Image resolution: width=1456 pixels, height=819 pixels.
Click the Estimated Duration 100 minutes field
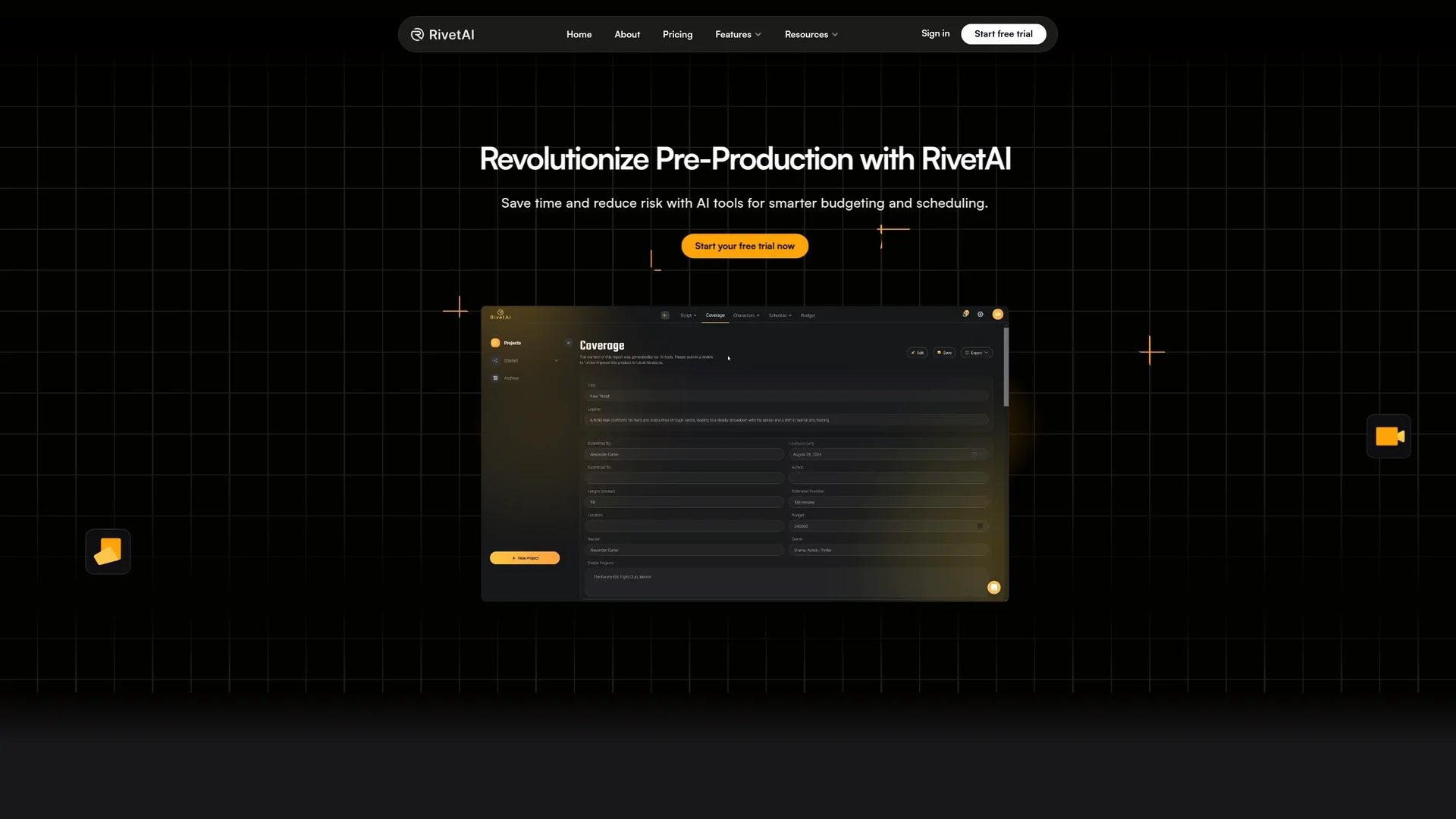coord(889,502)
